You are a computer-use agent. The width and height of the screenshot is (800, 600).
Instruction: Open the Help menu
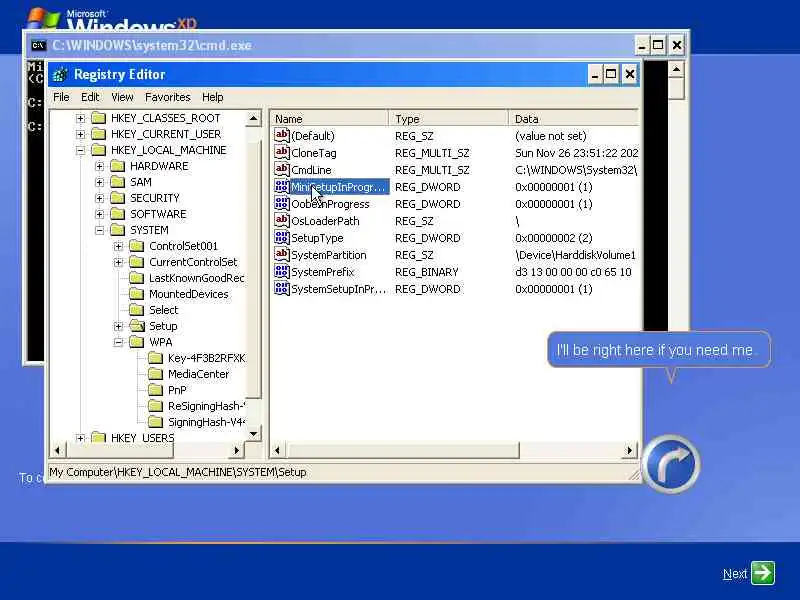coord(212,97)
